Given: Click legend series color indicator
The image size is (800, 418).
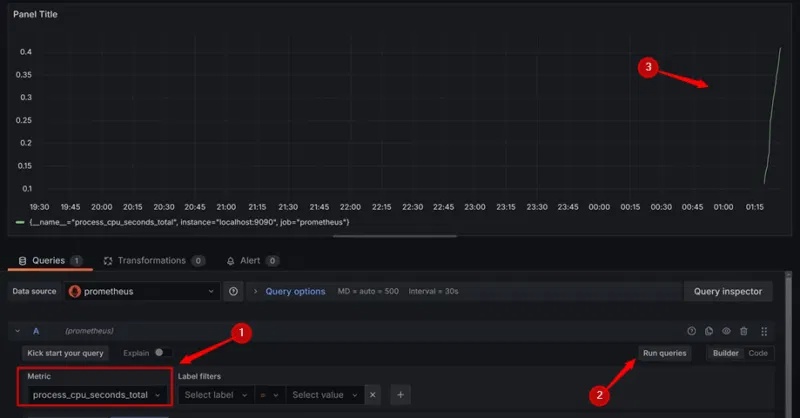Looking at the screenshot, I should tap(20, 223).
